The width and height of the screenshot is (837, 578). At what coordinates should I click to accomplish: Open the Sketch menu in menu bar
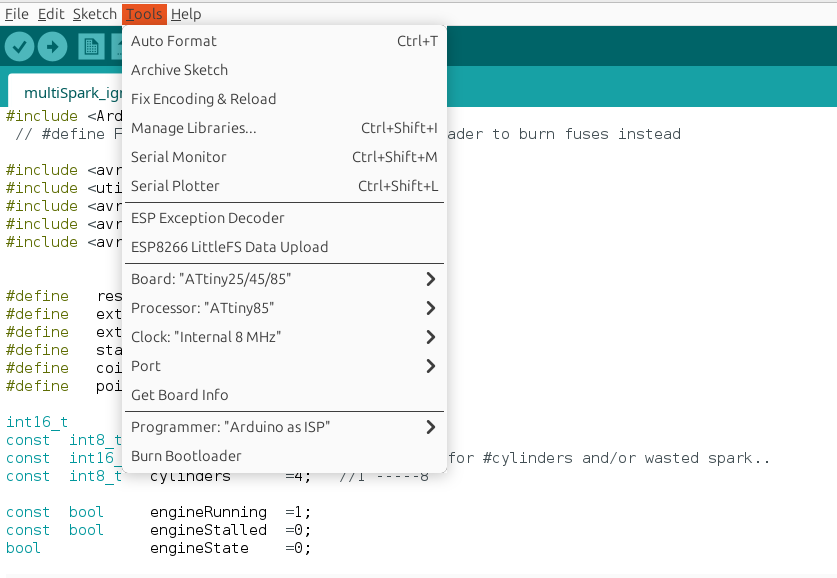[x=94, y=14]
